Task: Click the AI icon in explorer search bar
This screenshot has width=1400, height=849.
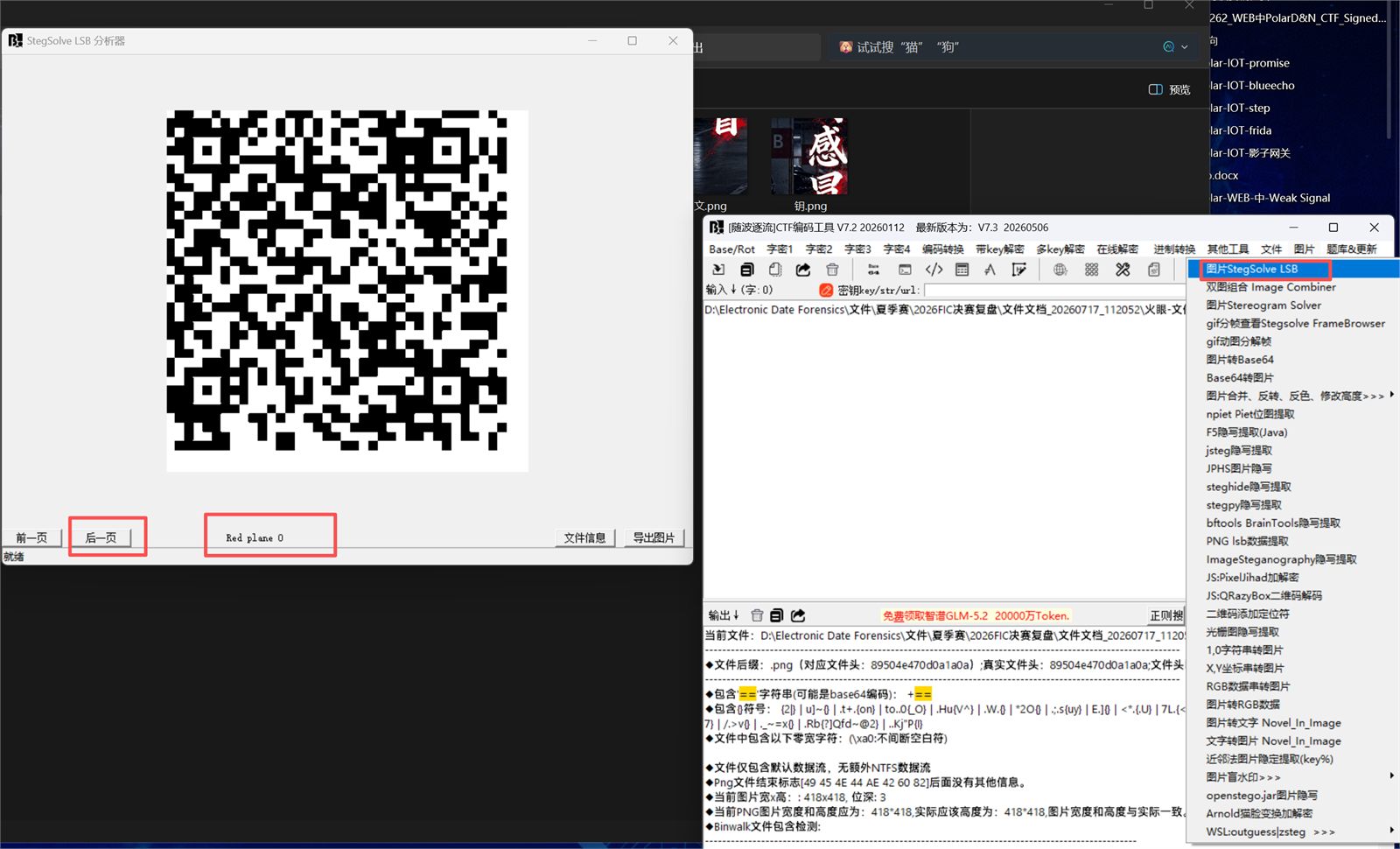Action: coord(1168,47)
